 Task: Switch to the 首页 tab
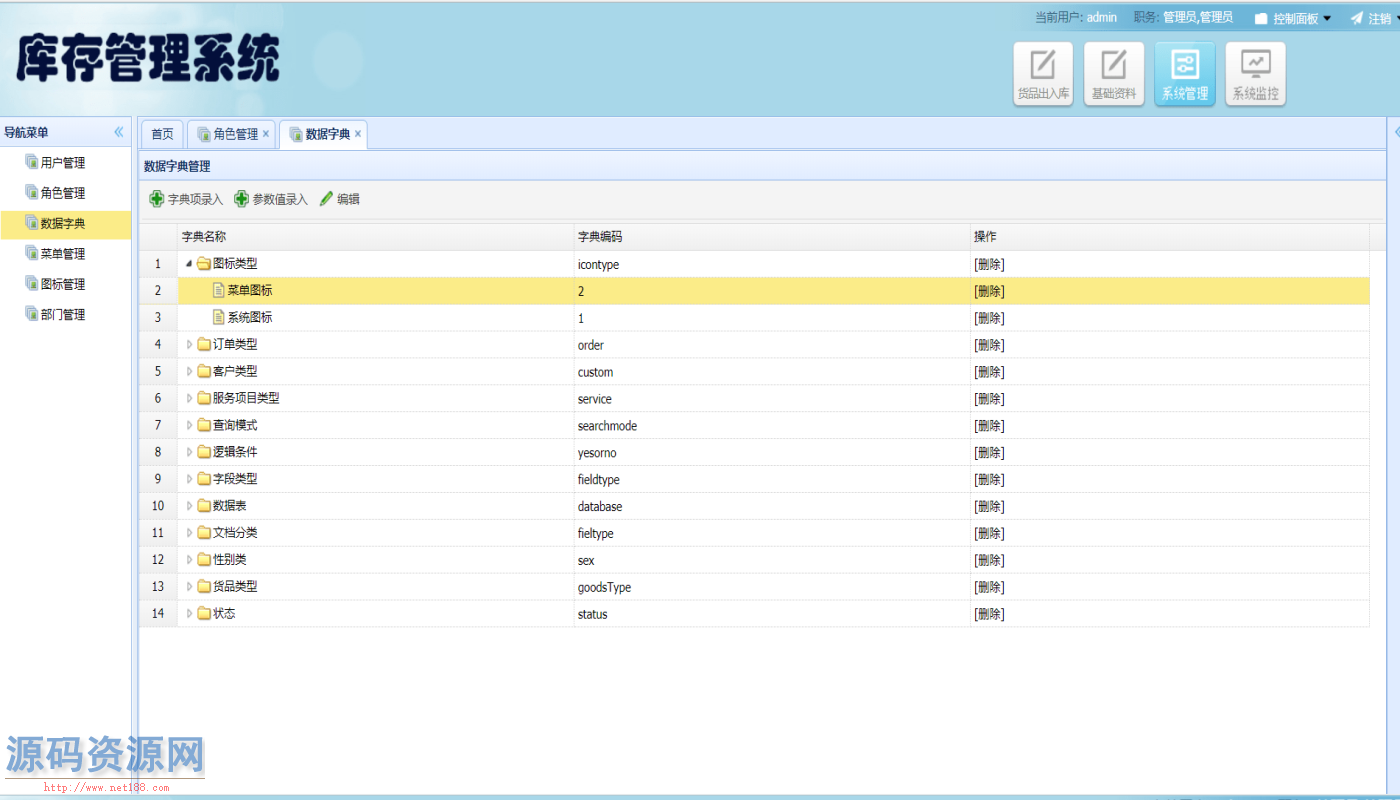pos(162,134)
